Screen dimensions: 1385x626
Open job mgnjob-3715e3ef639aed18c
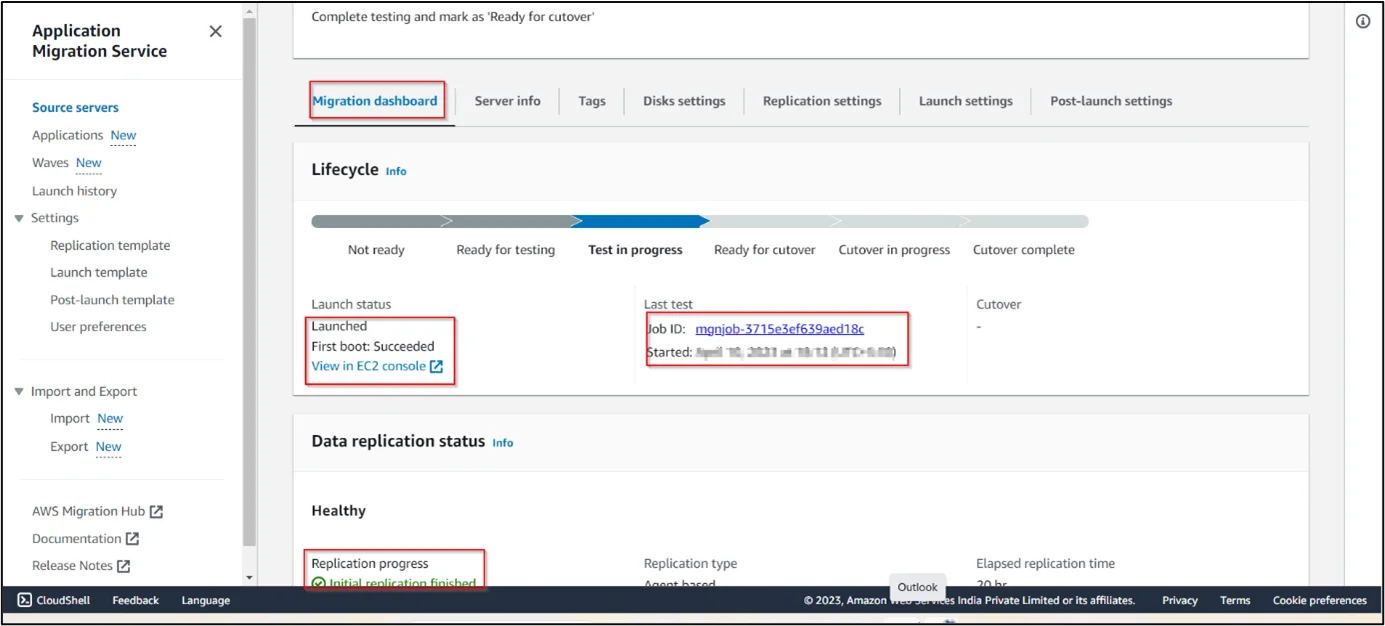780,329
